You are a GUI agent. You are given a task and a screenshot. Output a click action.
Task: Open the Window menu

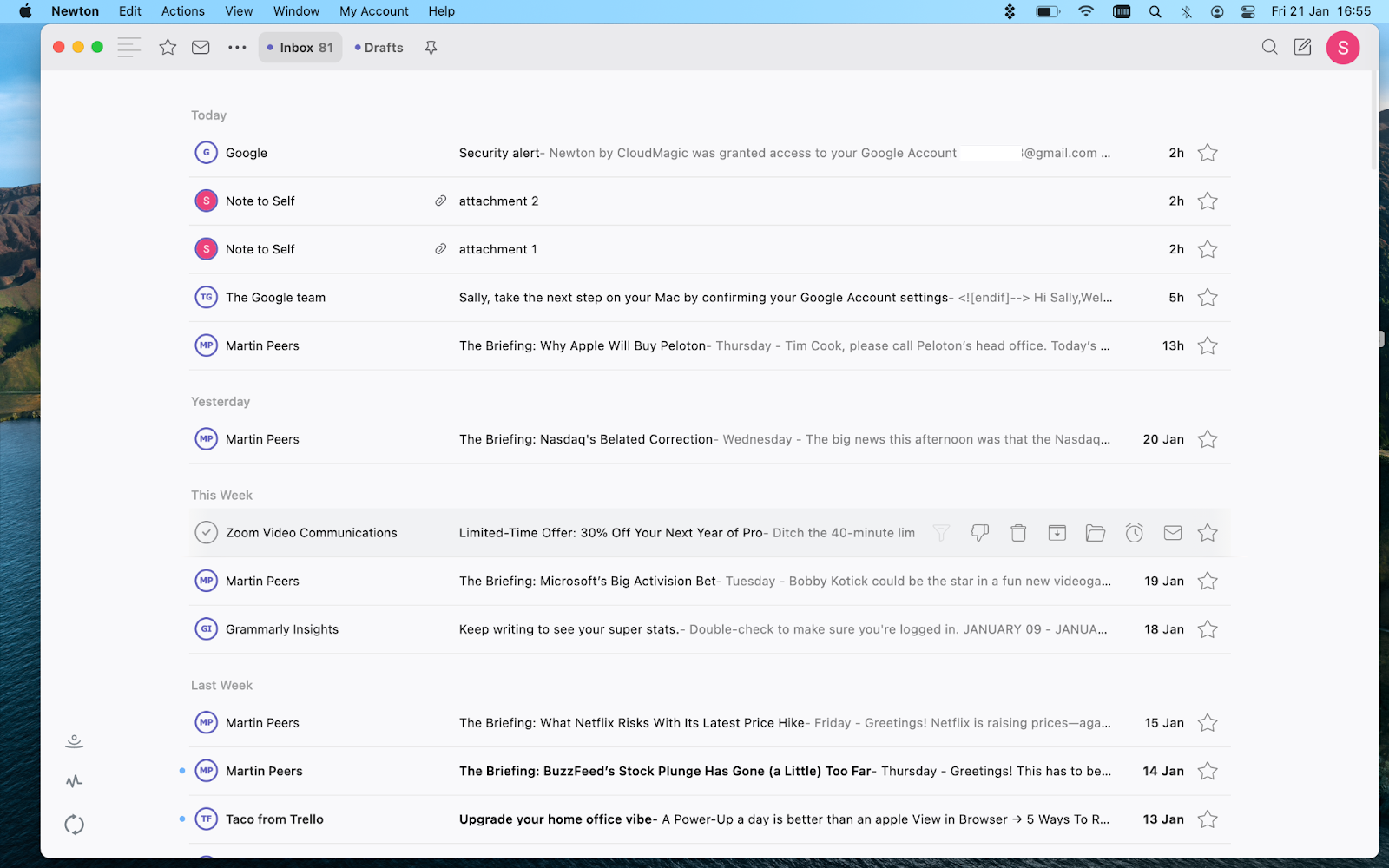(296, 11)
